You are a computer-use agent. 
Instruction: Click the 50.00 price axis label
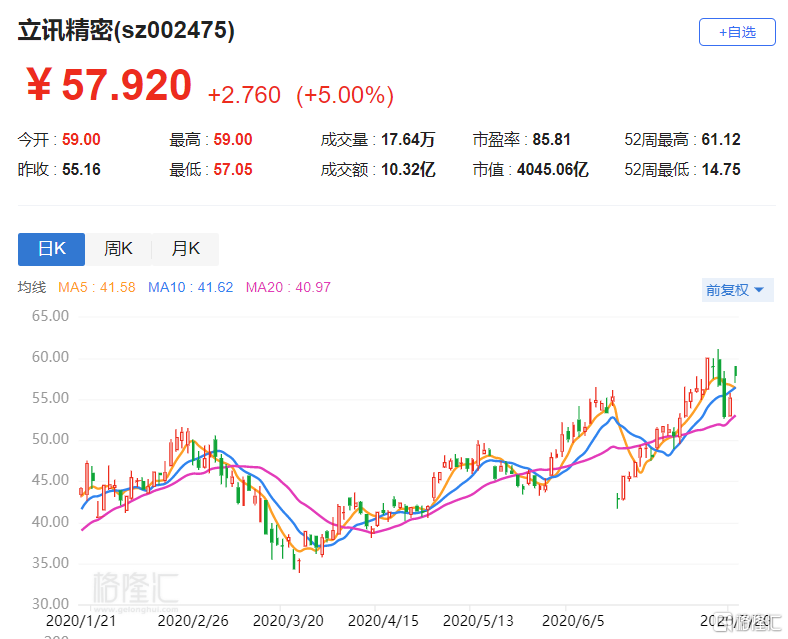[50, 440]
